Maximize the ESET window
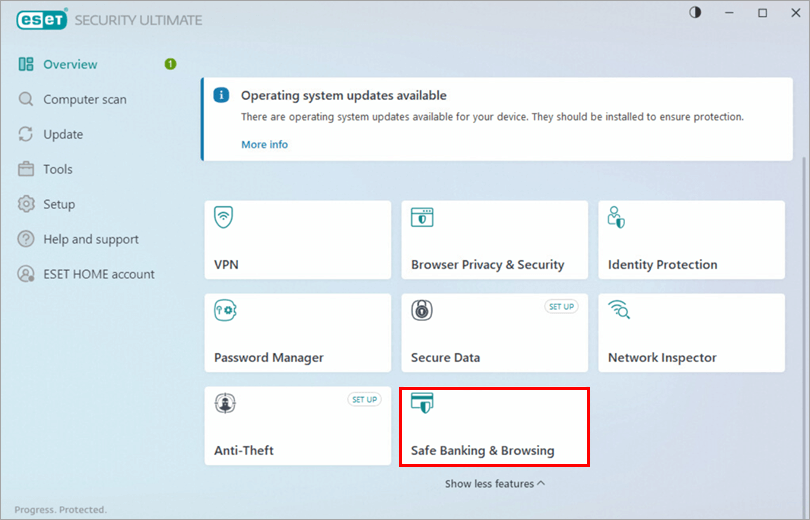The width and height of the screenshot is (810, 520). (x=762, y=13)
